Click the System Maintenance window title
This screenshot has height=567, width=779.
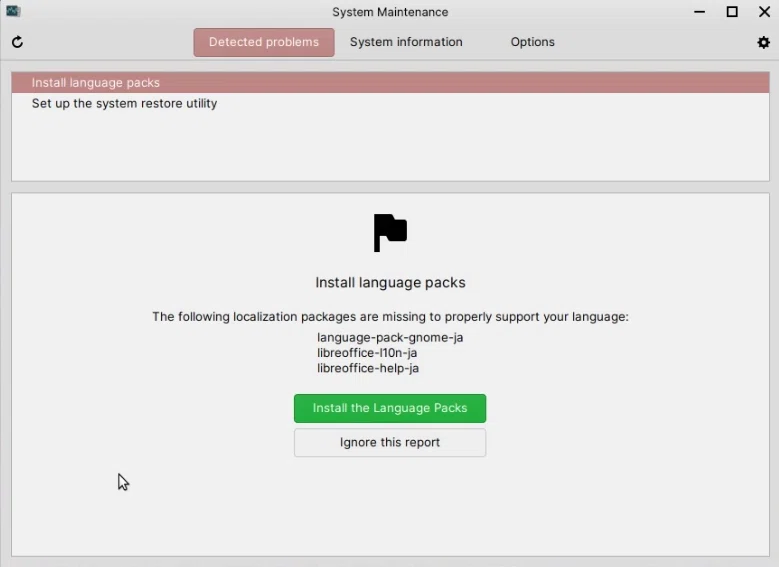(x=390, y=12)
